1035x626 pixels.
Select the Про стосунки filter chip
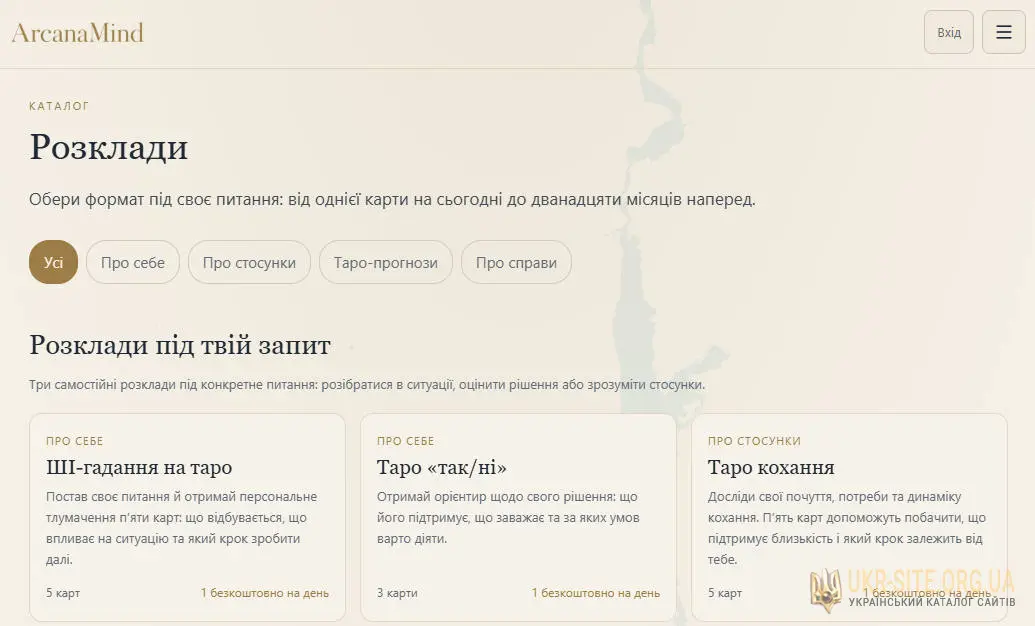249,262
